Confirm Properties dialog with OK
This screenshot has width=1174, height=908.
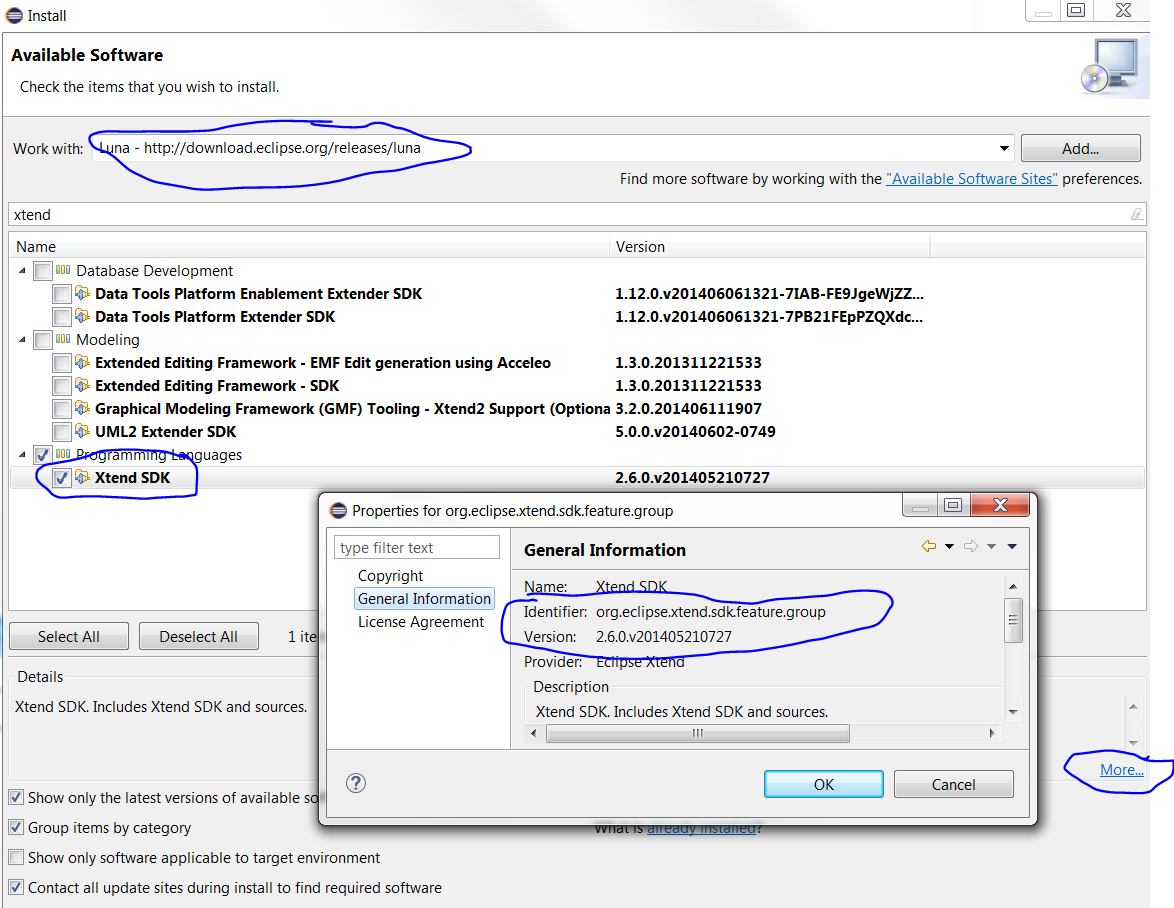point(824,784)
